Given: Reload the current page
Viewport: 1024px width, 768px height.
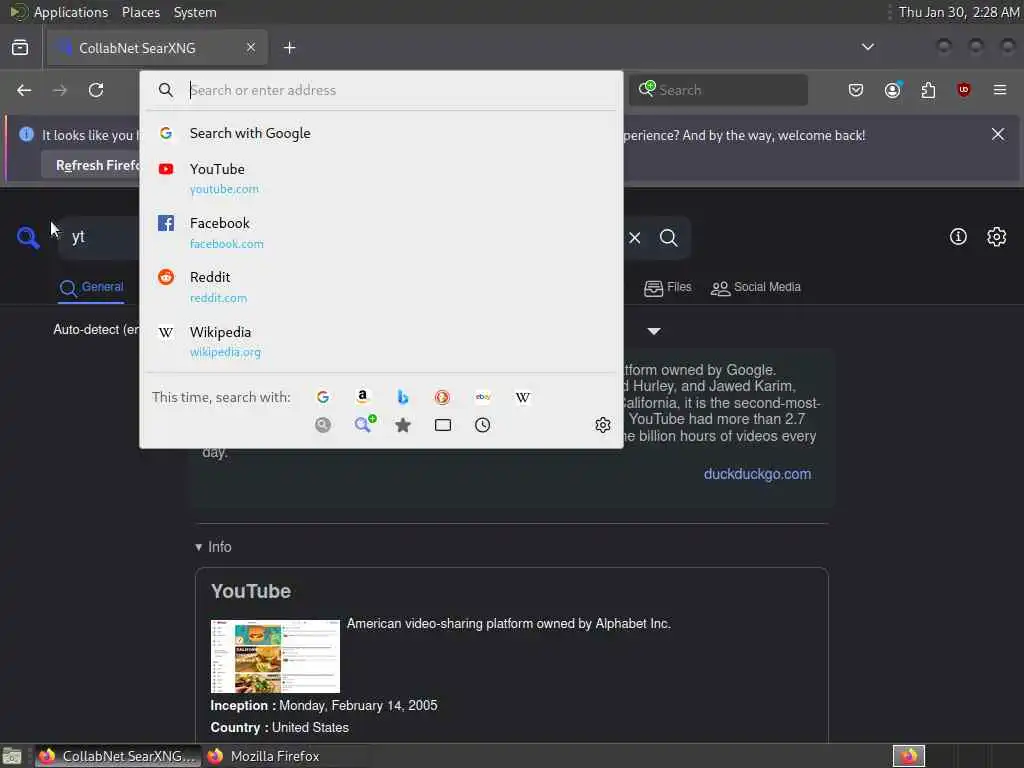Looking at the screenshot, I should coord(96,90).
